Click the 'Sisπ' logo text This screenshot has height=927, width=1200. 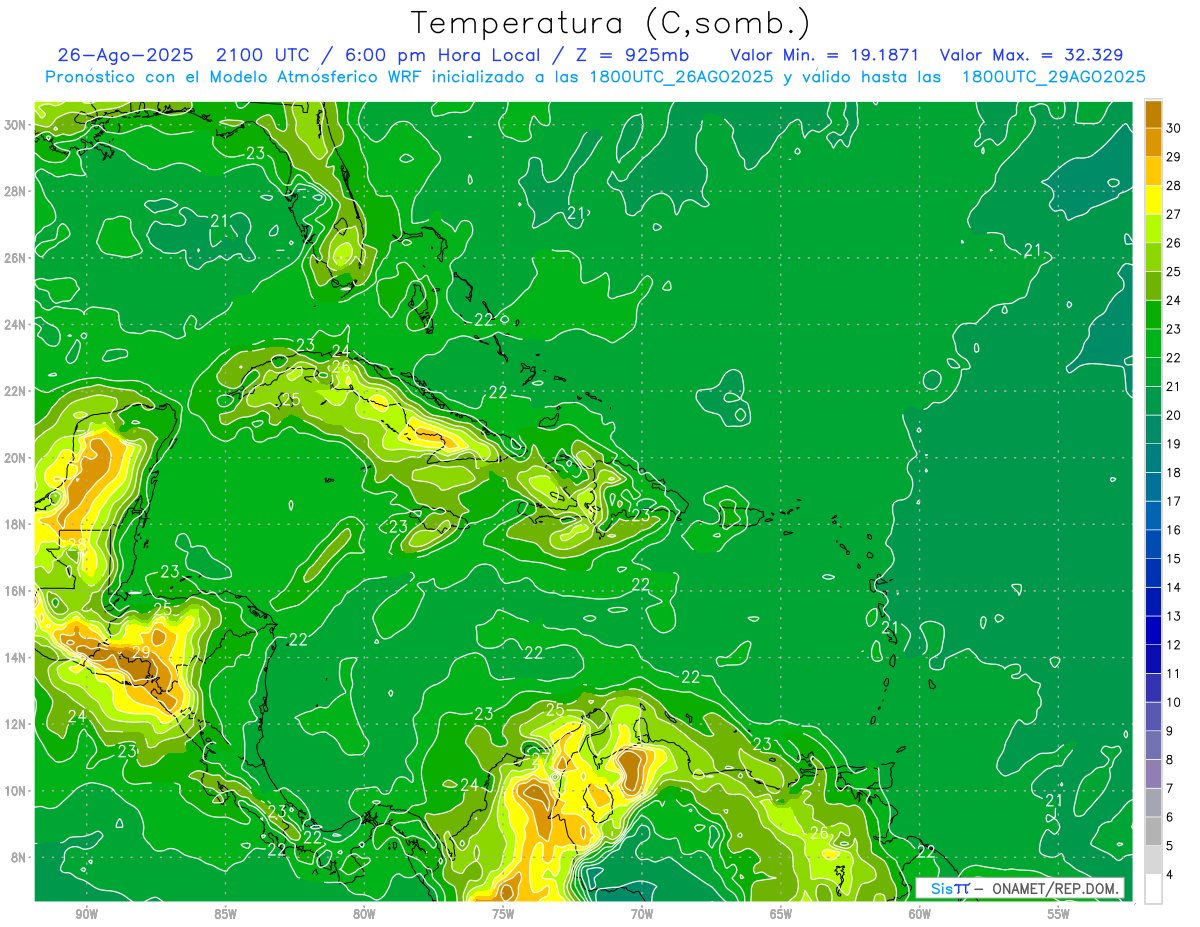coord(950,888)
